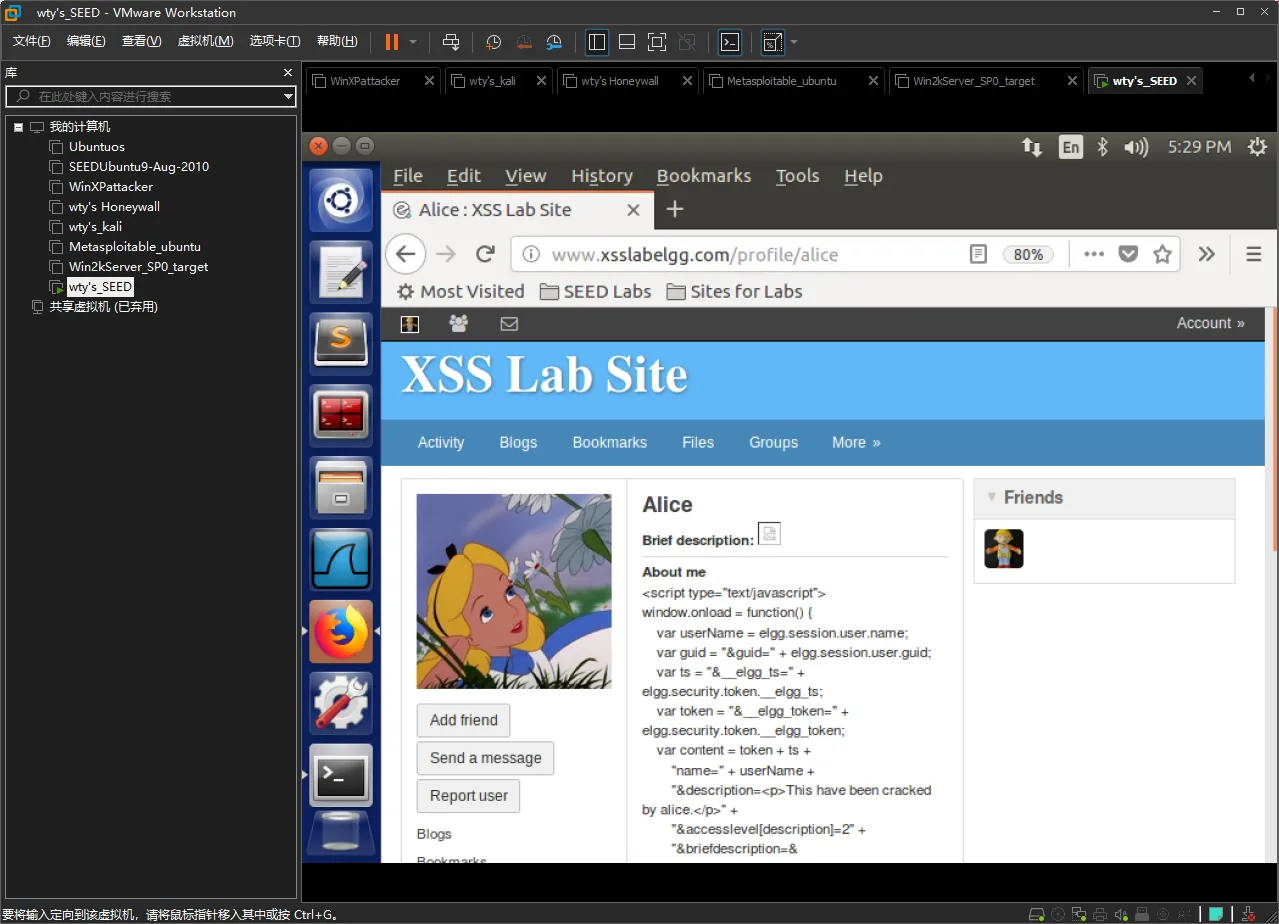Close the library panel with X
1279x924 pixels.
coord(288,73)
